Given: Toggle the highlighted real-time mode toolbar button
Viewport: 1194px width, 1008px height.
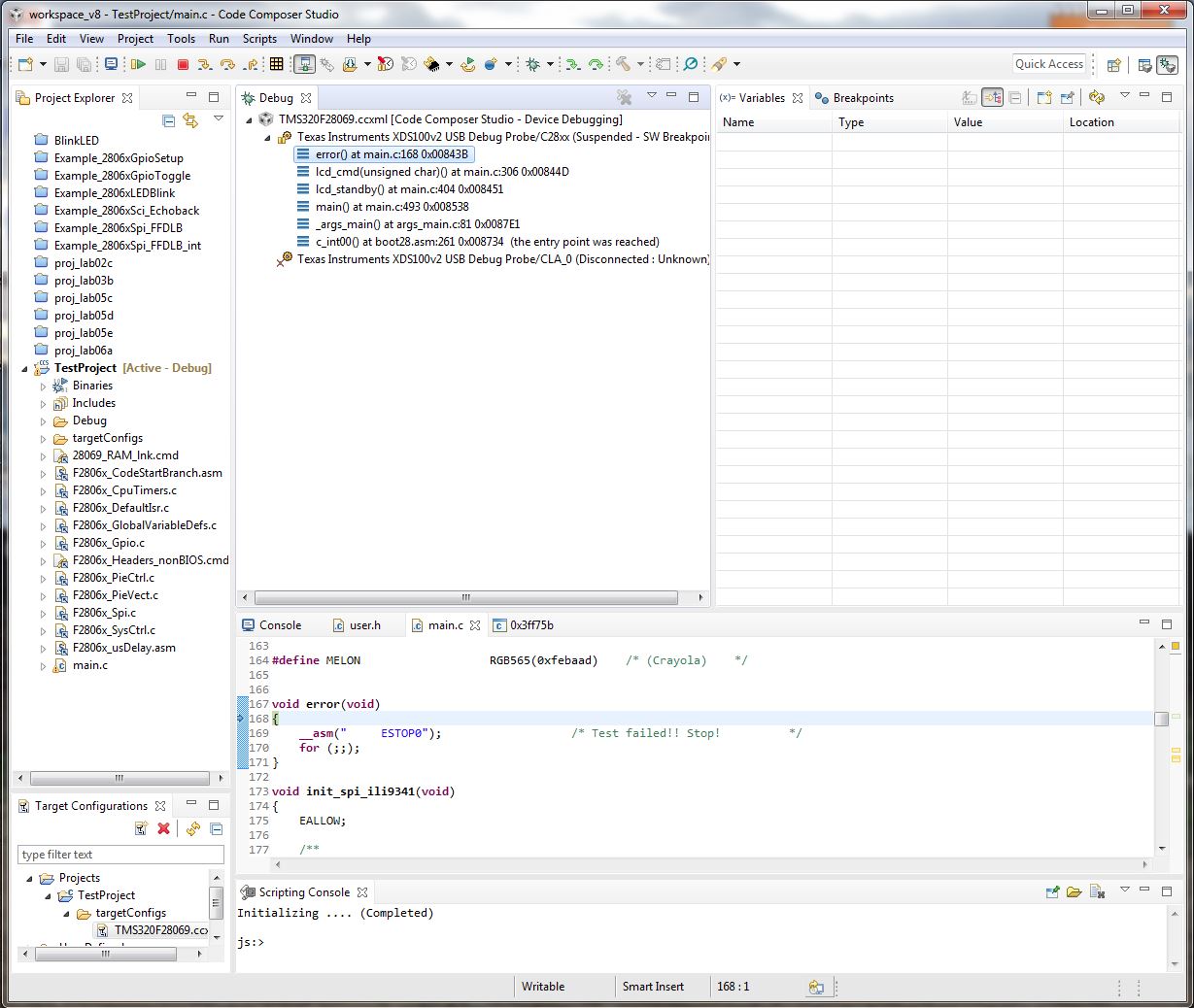Looking at the screenshot, I should point(304,64).
